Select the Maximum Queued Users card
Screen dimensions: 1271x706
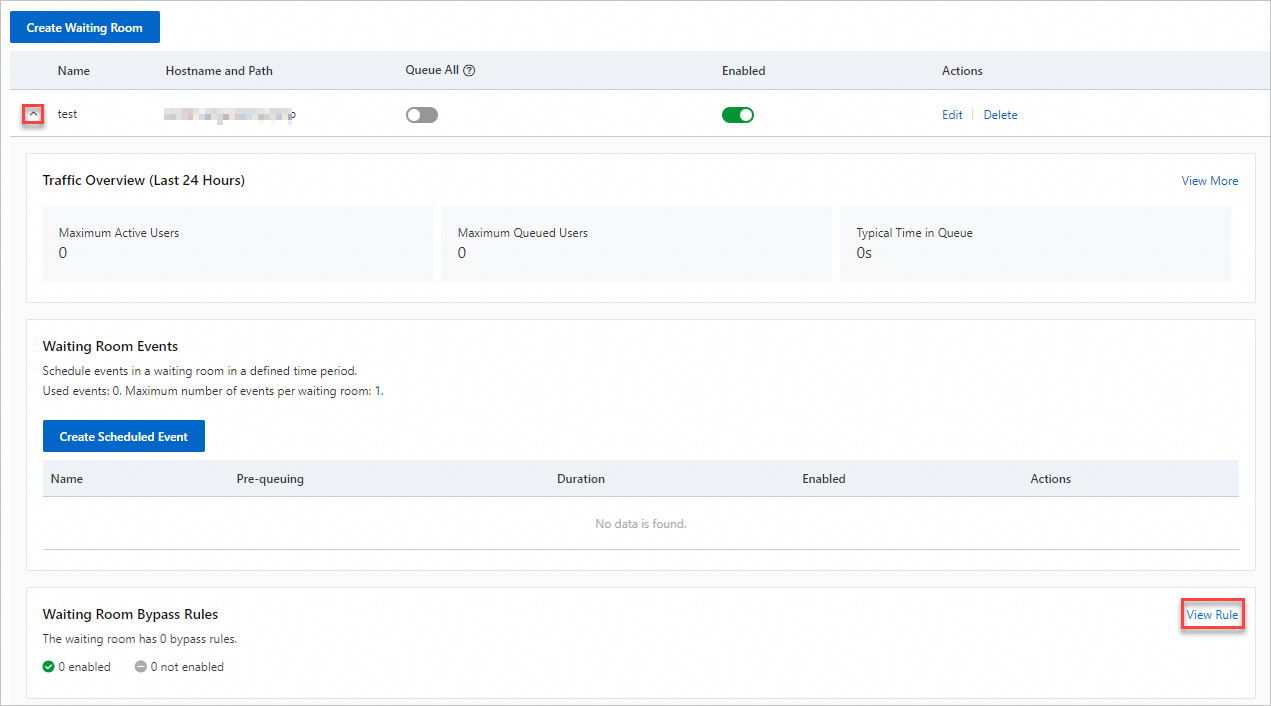point(636,244)
